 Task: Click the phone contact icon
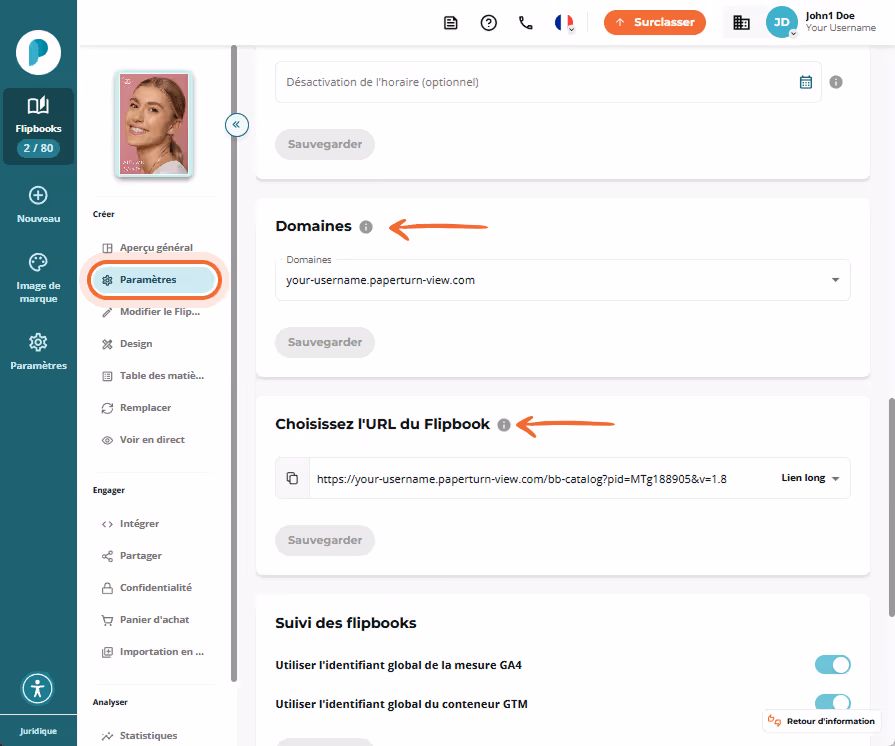coord(526,23)
